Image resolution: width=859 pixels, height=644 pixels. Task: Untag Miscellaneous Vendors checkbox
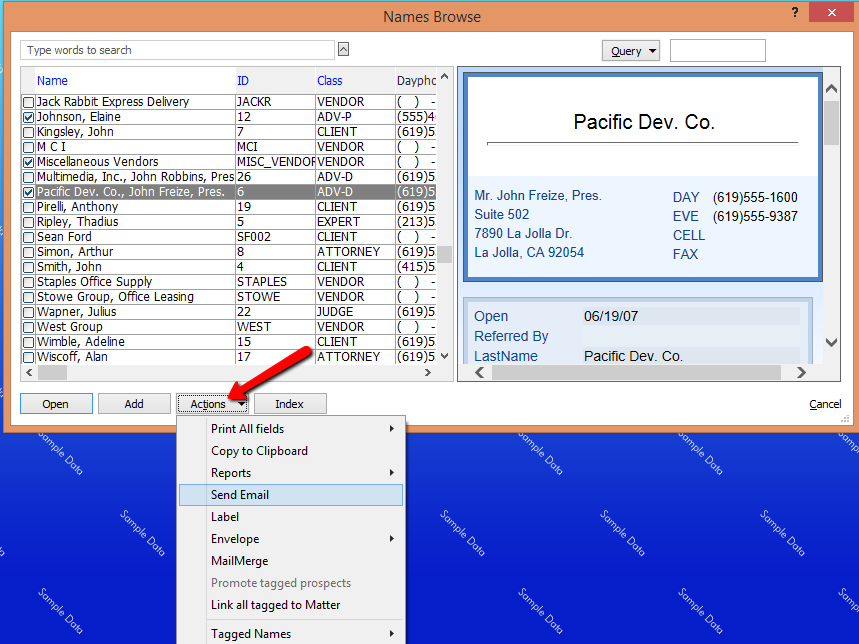point(28,162)
